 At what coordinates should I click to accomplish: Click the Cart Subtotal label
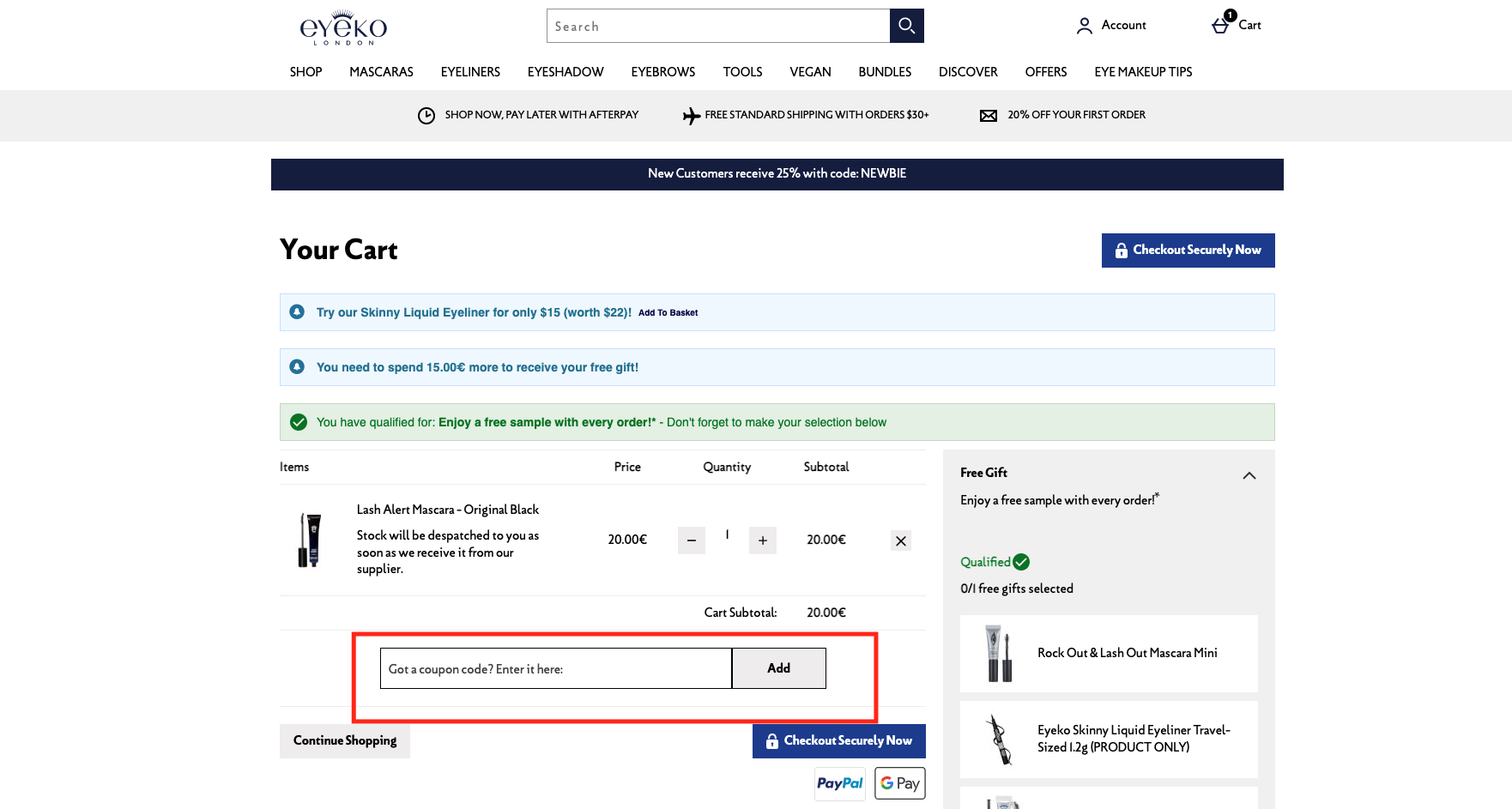(741, 613)
